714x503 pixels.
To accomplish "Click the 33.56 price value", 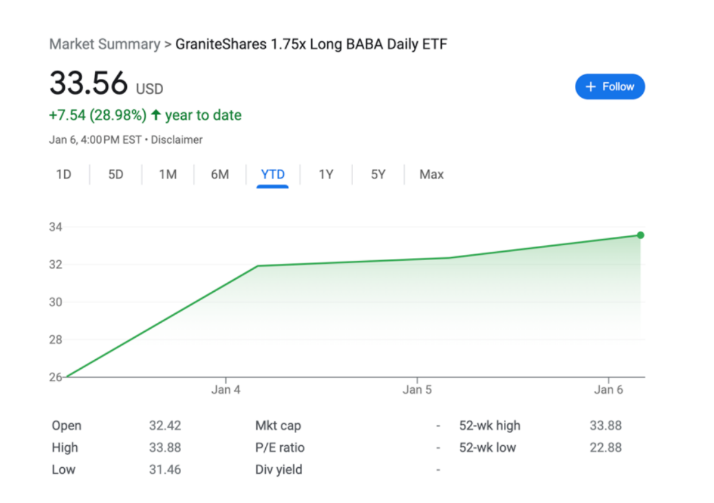I will point(88,83).
